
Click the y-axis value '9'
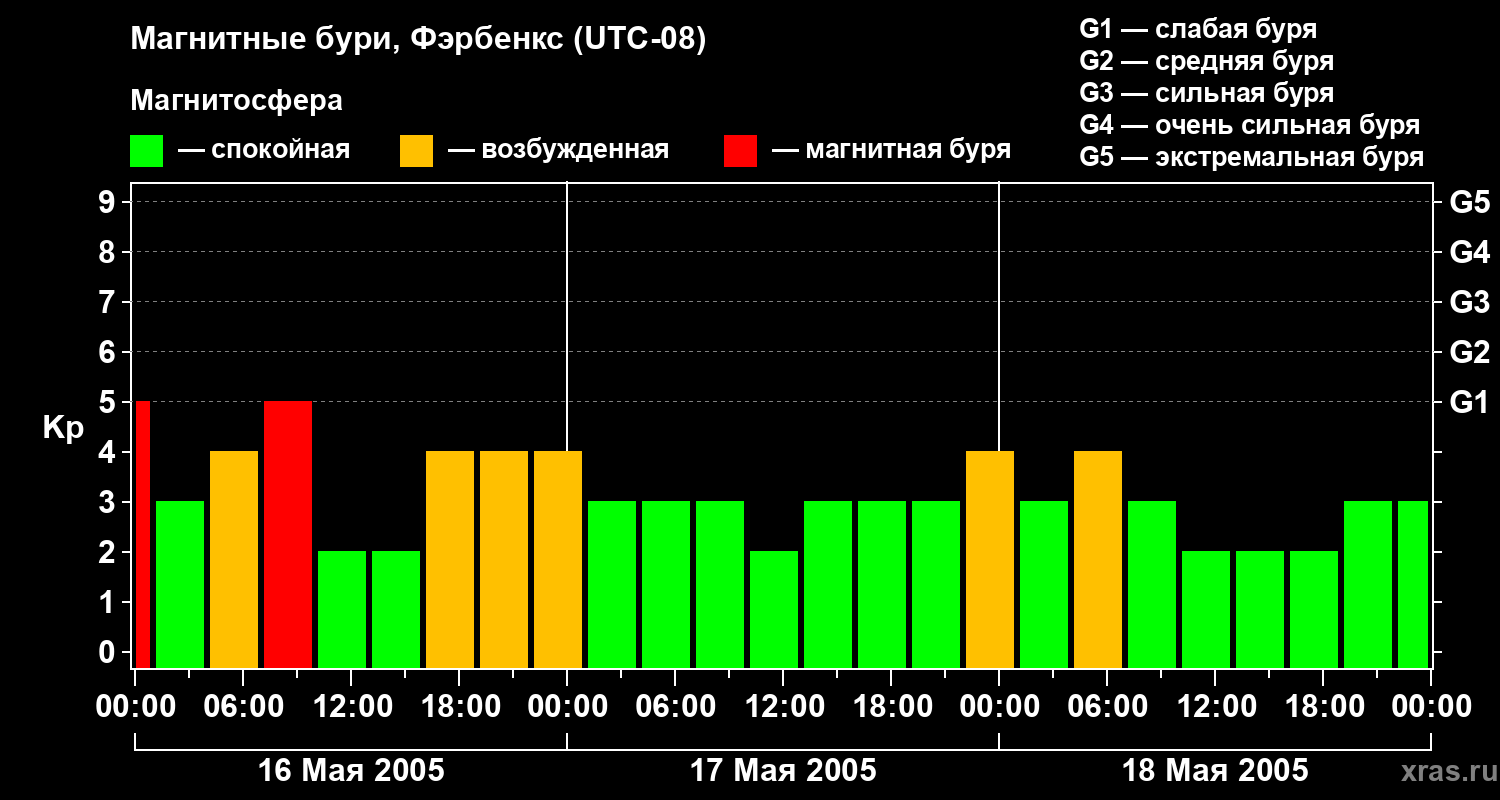(x=109, y=202)
